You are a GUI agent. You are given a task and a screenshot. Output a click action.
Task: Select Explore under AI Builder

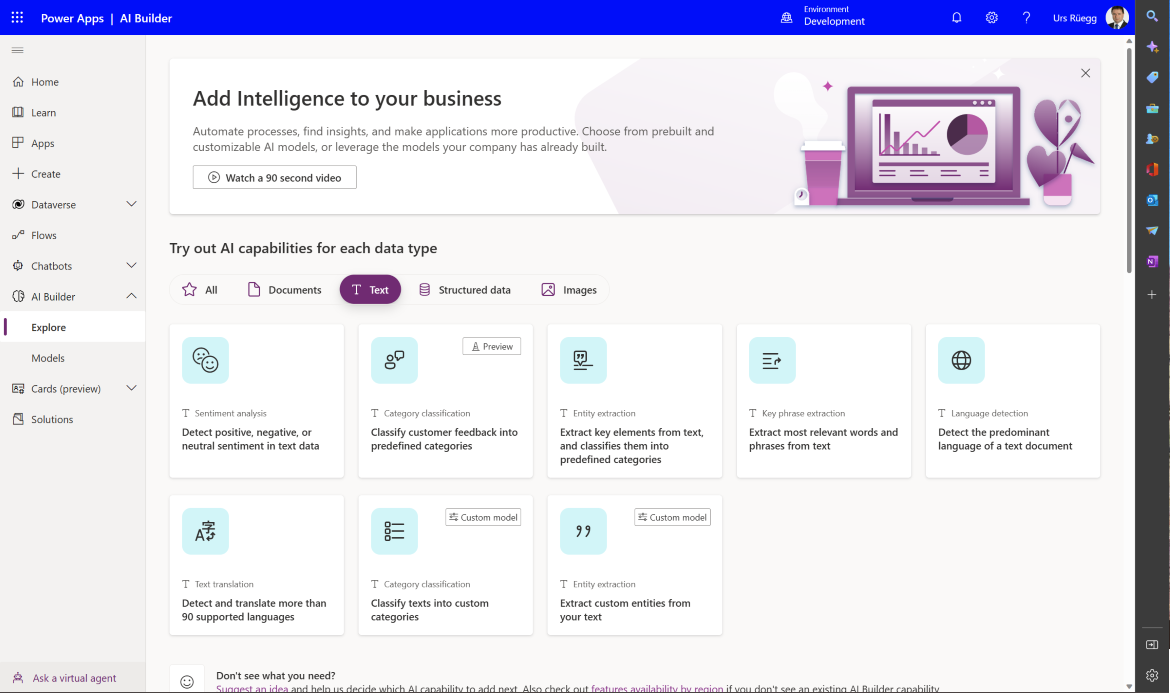[72, 327]
